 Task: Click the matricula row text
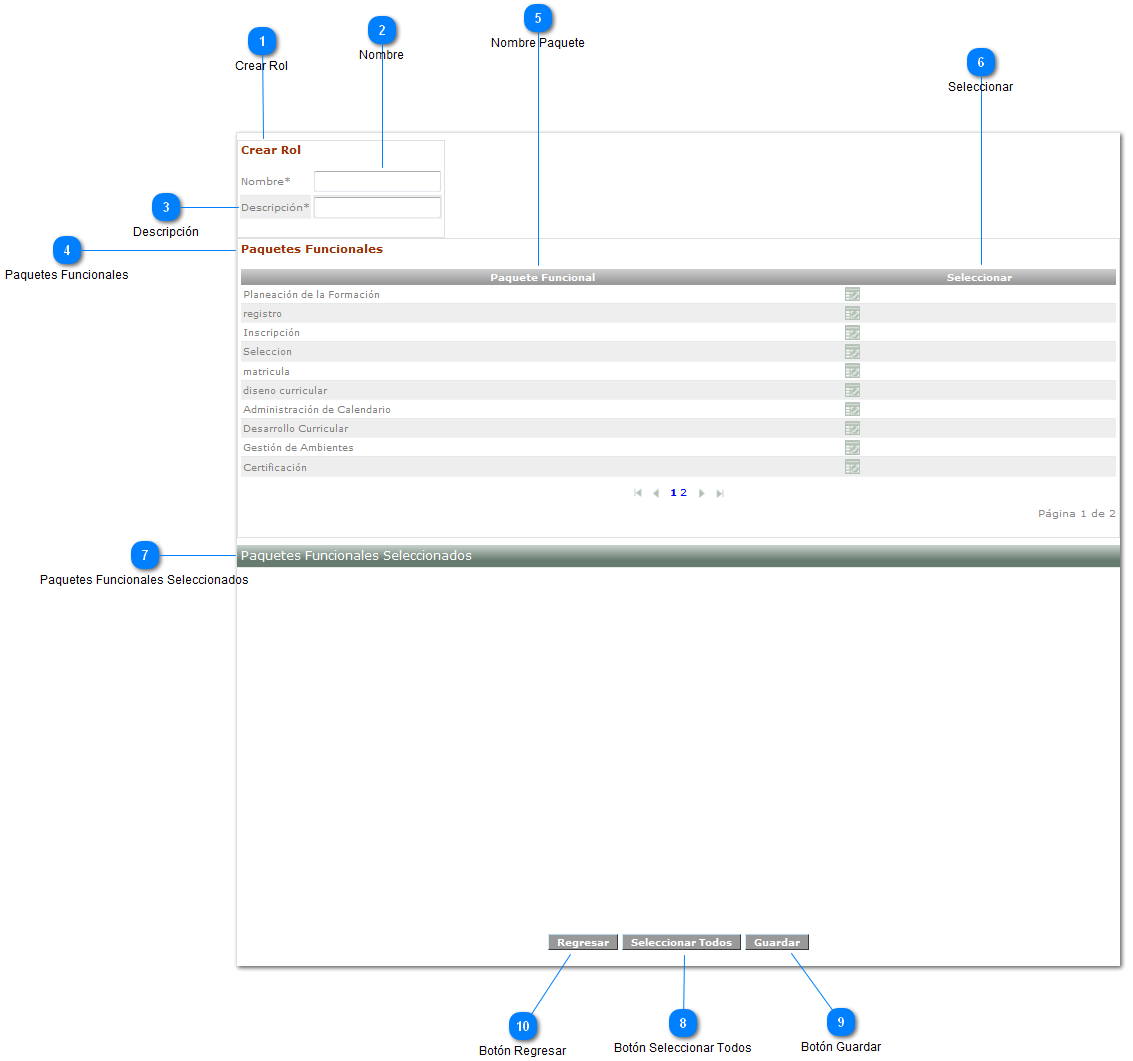(x=266, y=371)
